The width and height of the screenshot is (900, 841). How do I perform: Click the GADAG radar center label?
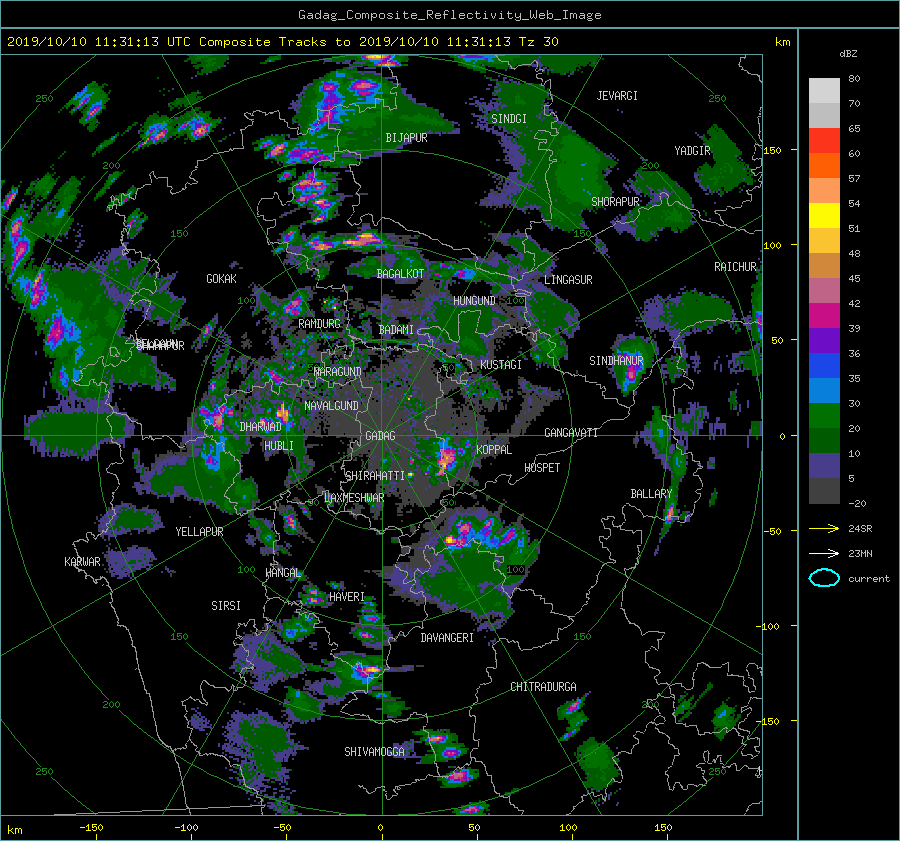(x=380, y=436)
